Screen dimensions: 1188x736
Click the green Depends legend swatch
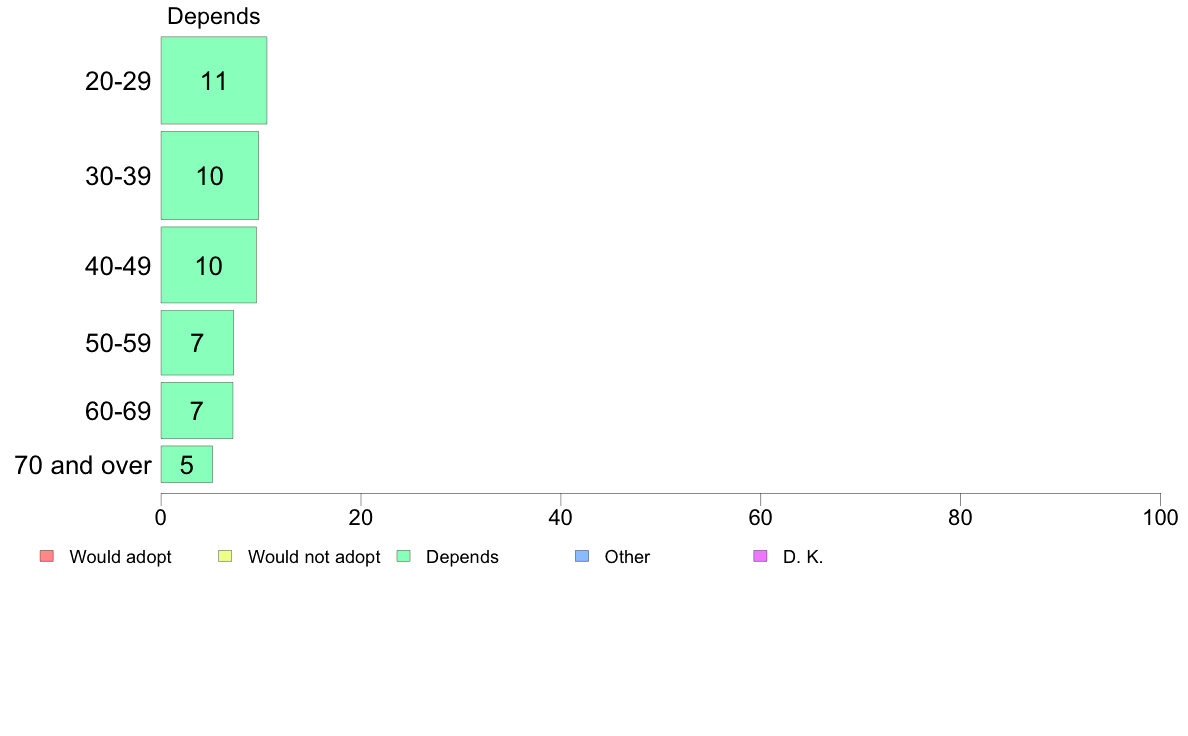pyautogui.click(x=404, y=556)
